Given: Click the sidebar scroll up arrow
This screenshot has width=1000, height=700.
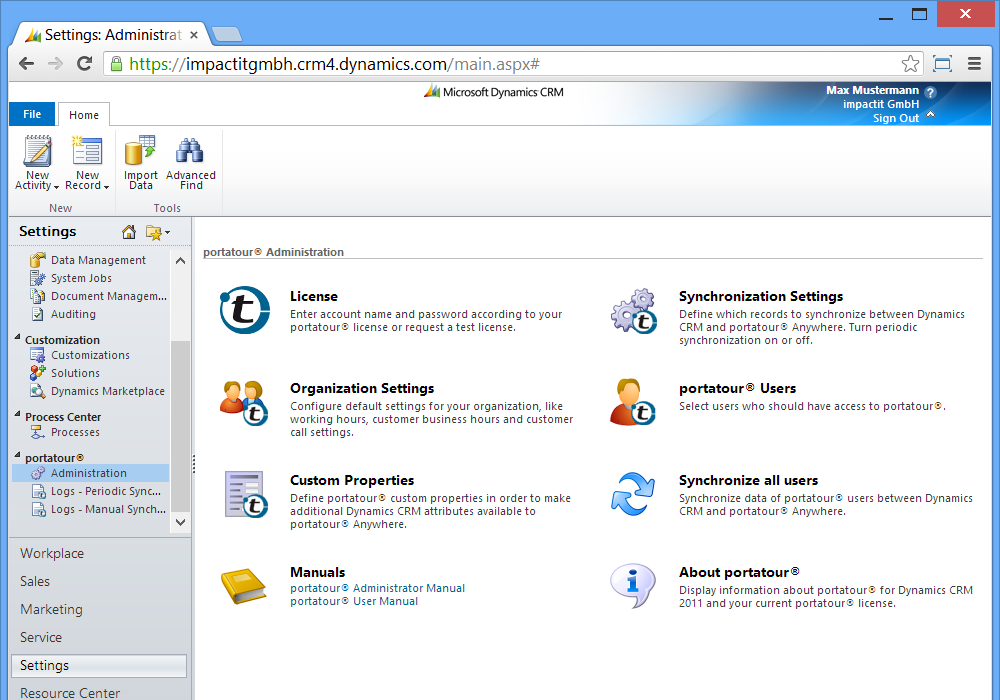Looking at the screenshot, I should click(180, 261).
